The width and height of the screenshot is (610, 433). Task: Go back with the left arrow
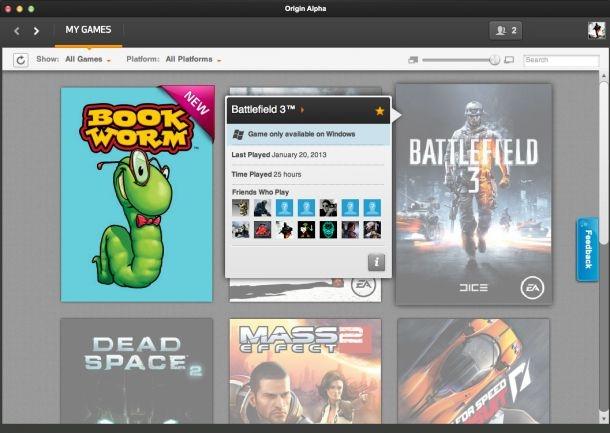pyautogui.click(x=17, y=31)
